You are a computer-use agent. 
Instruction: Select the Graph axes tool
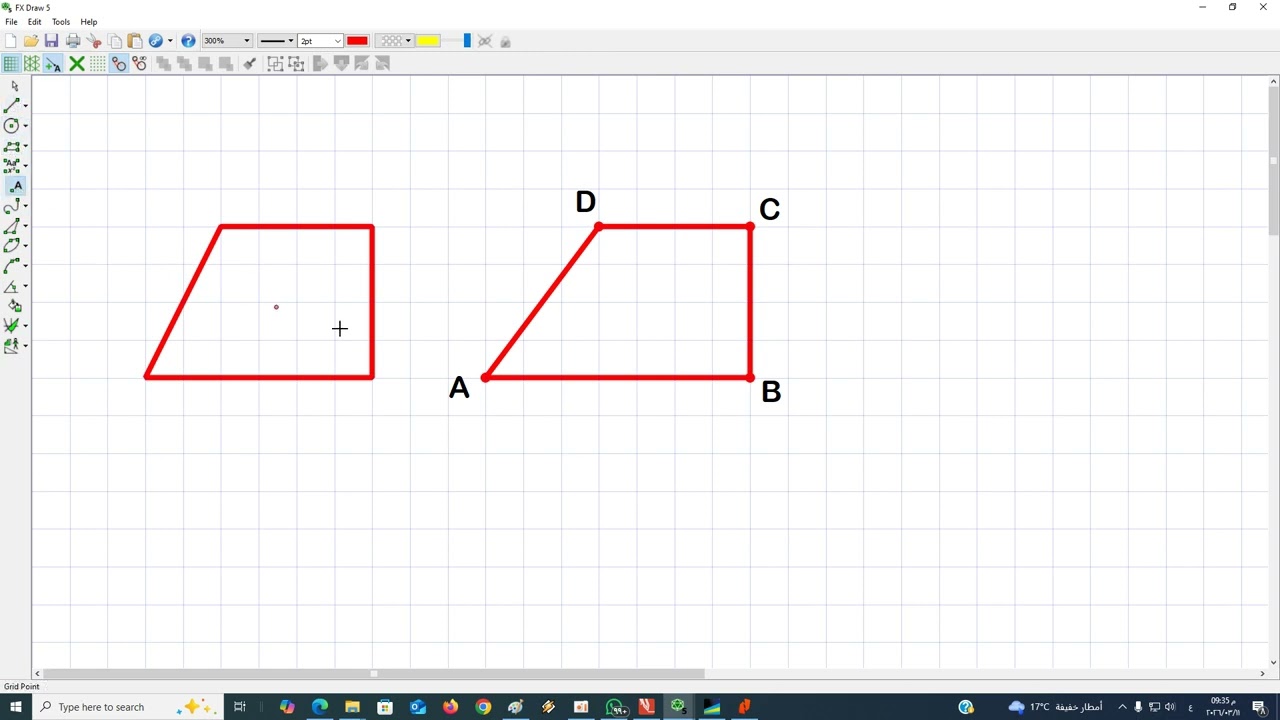[12, 325]
